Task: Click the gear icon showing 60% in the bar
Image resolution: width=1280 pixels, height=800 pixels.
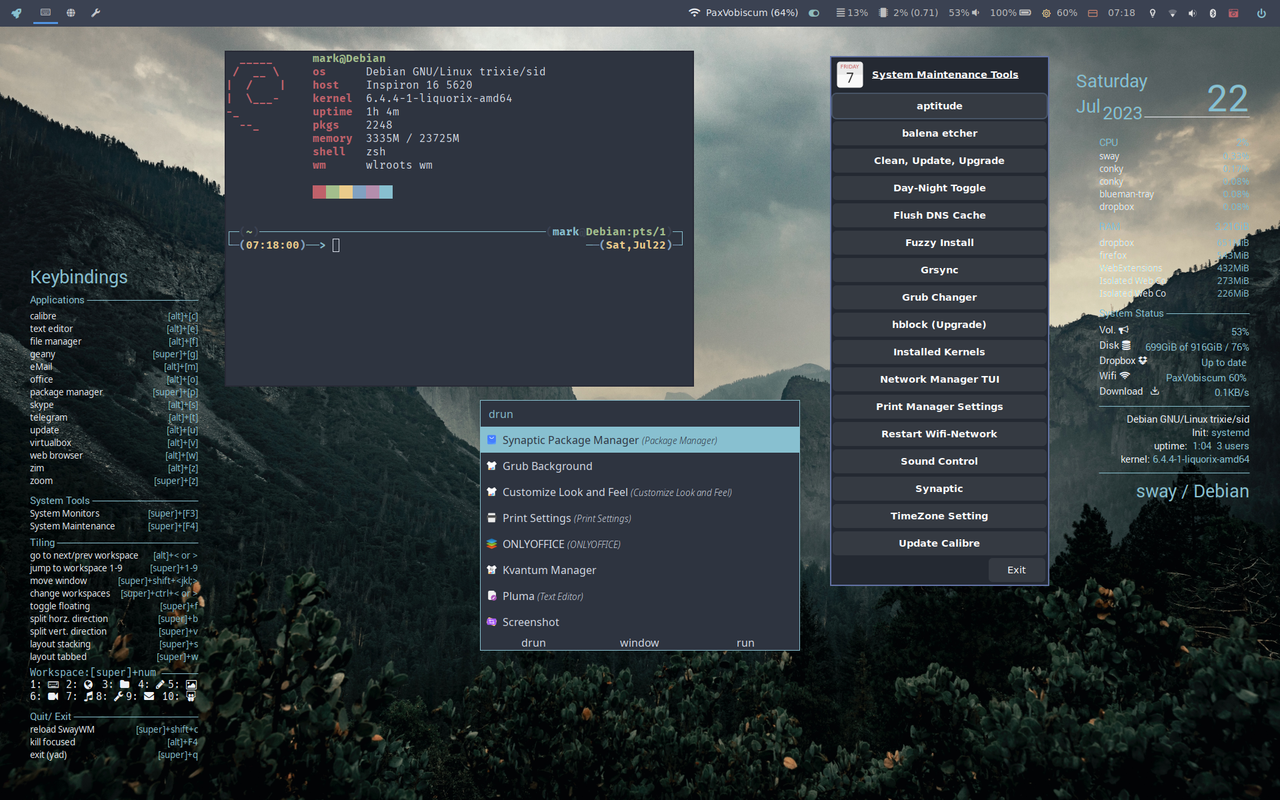Action: click(x=1046, y=13)
